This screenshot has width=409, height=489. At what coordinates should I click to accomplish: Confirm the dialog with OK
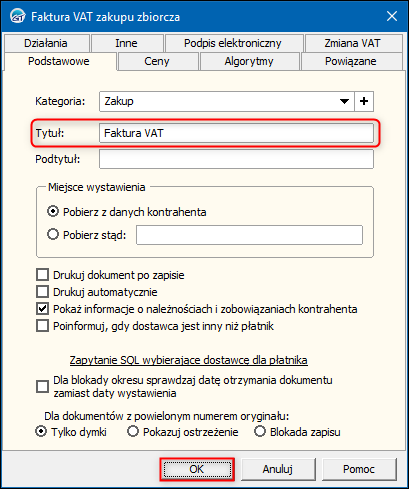[197, 469]
